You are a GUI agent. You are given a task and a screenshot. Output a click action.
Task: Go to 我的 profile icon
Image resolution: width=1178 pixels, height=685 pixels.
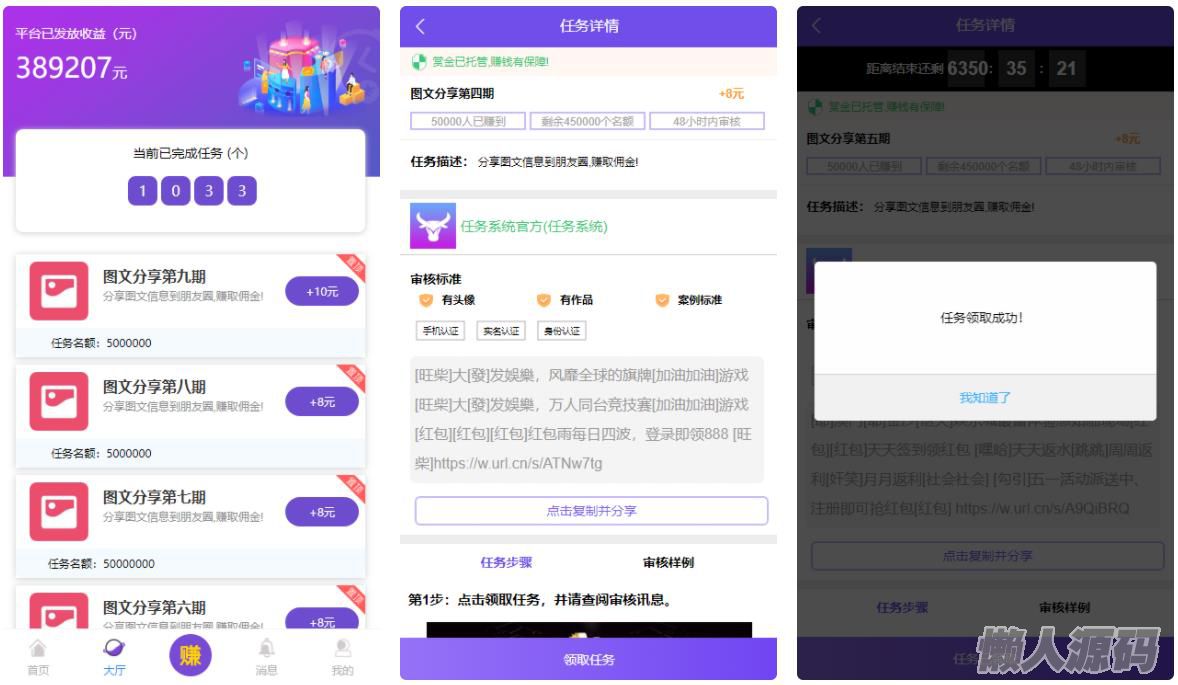coord(342,649)
